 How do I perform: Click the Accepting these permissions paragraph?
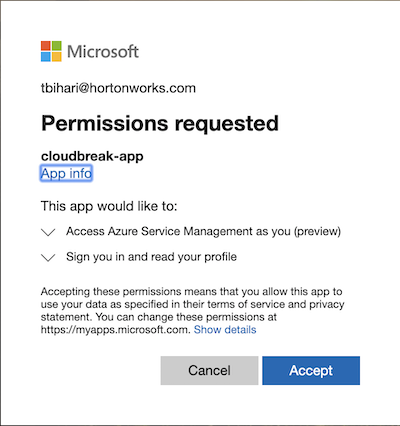click(192, 311)
